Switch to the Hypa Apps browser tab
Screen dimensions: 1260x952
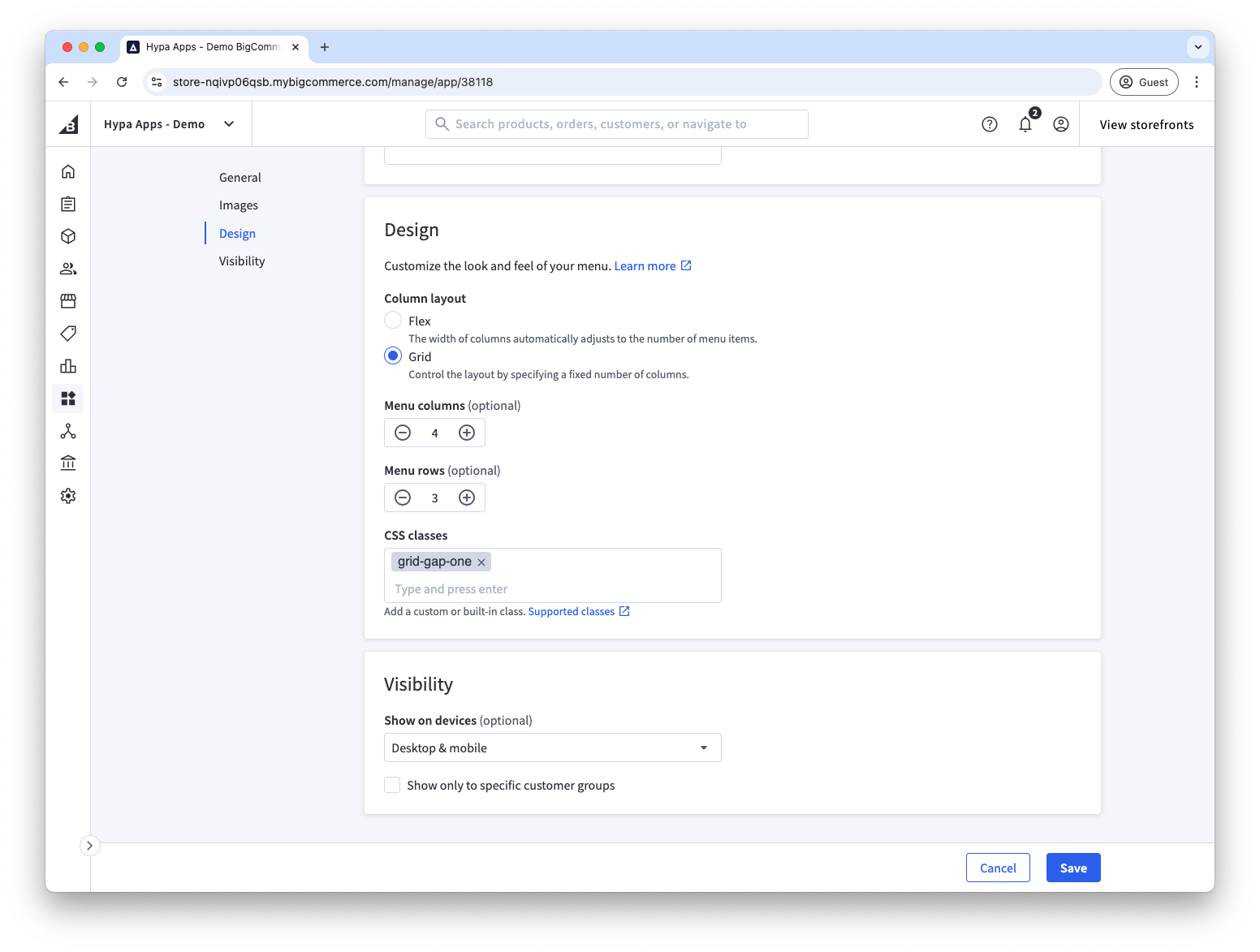pyautogui.click(x=213, y=47)
